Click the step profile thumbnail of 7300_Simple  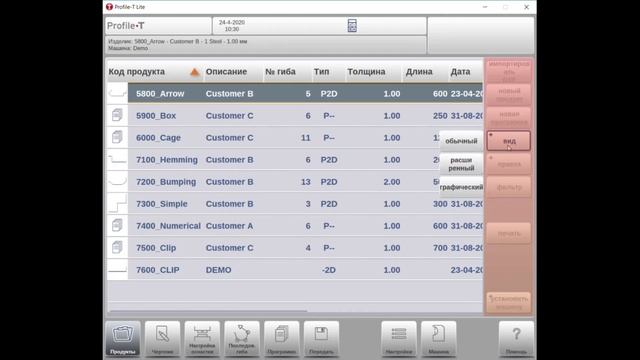(118, 204)
